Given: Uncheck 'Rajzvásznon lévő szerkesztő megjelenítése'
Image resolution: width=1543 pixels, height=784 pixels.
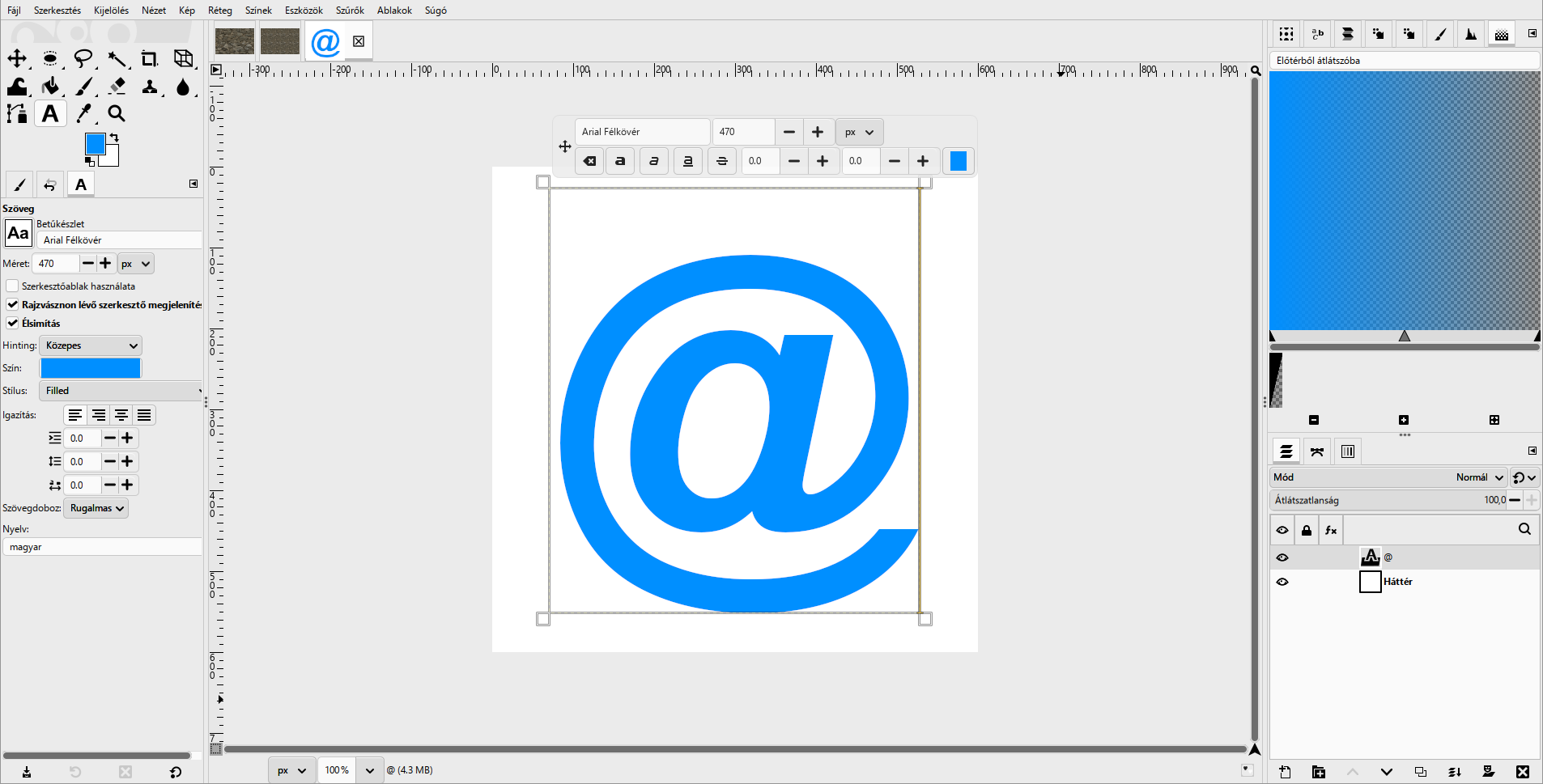Looking at the screenshot, I should click(12, 305).
